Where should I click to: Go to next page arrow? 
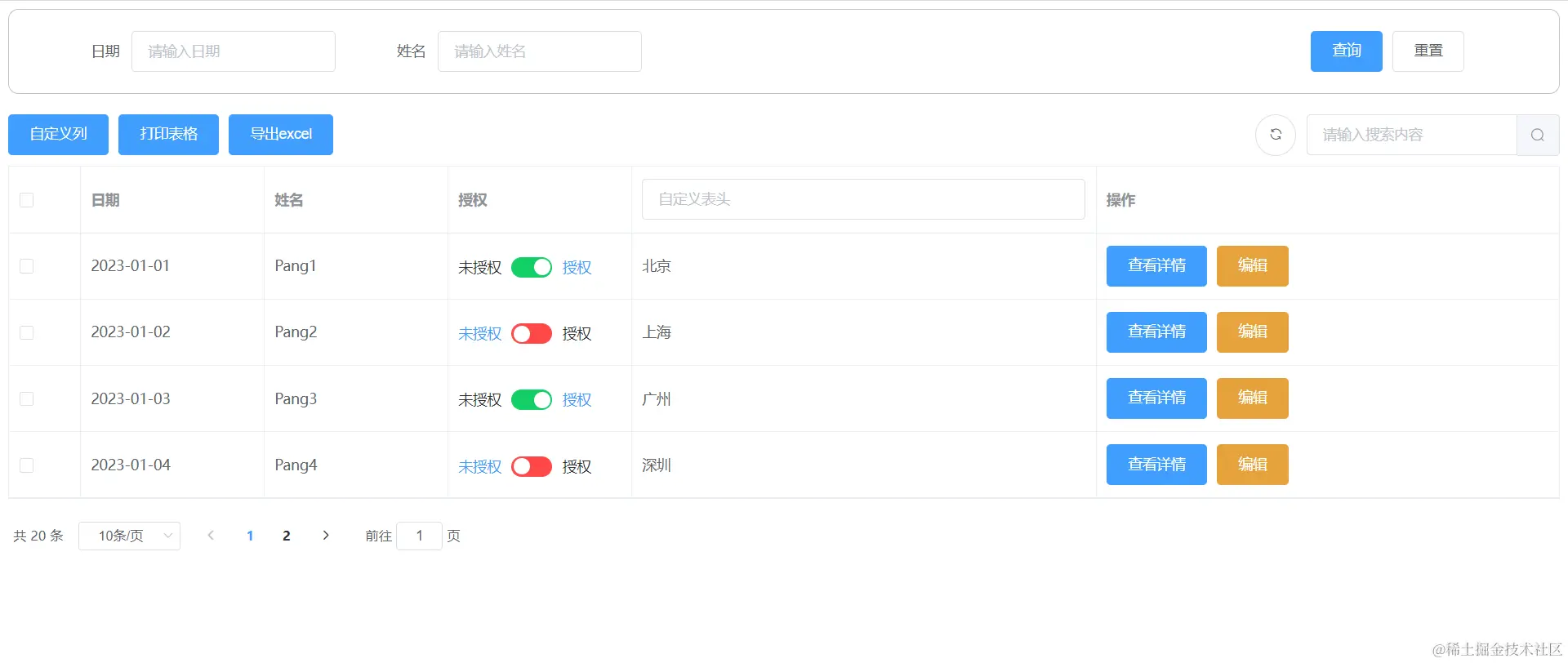pyautogui.click(x=326, y=536)
